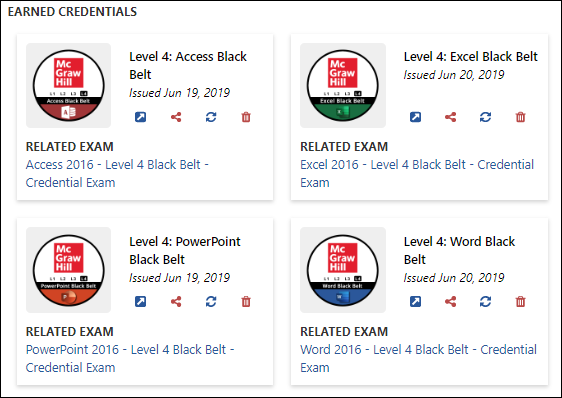Refresh the Word Black Belt credential

point(485,302)
